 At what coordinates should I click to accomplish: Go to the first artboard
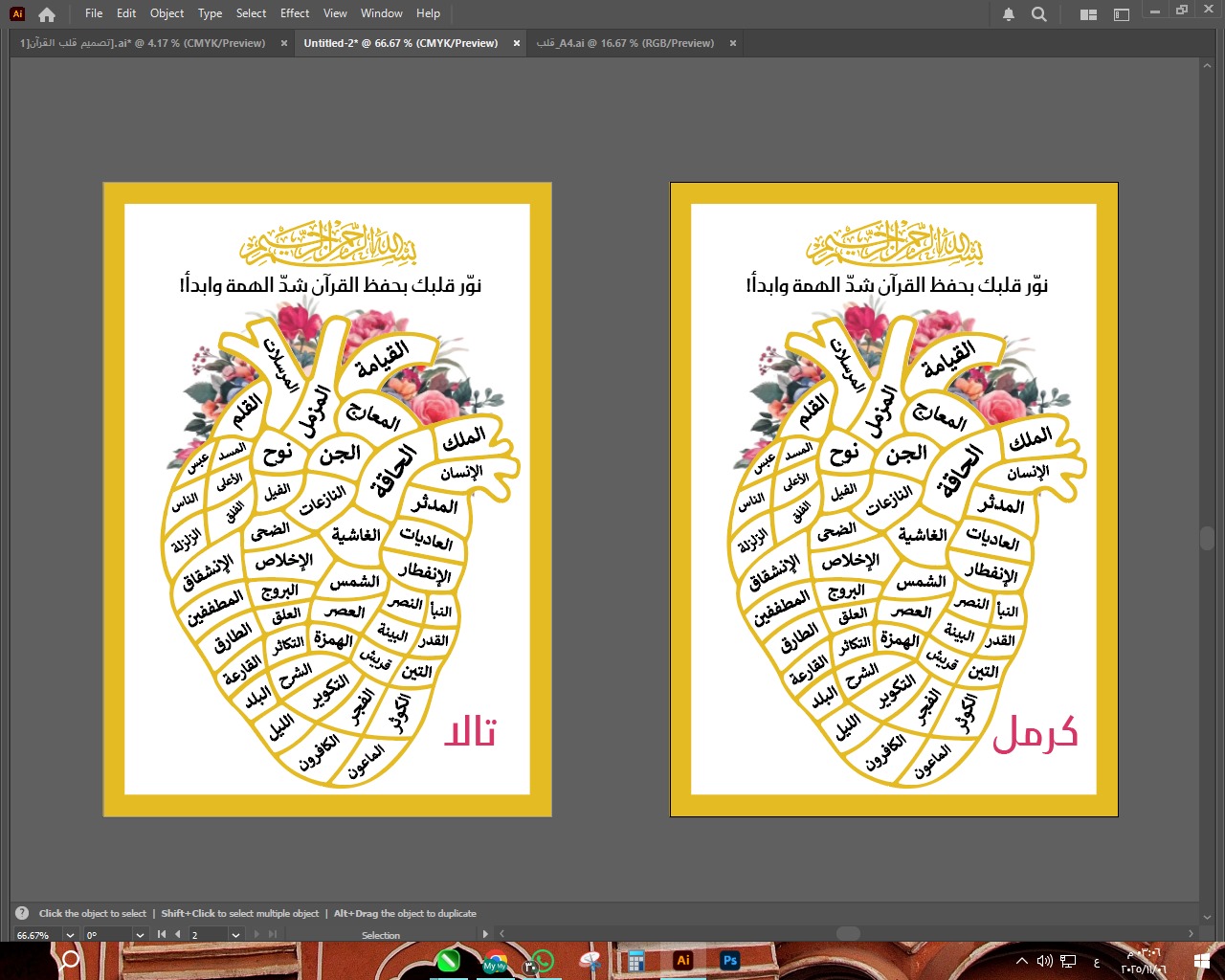[162, 934]
